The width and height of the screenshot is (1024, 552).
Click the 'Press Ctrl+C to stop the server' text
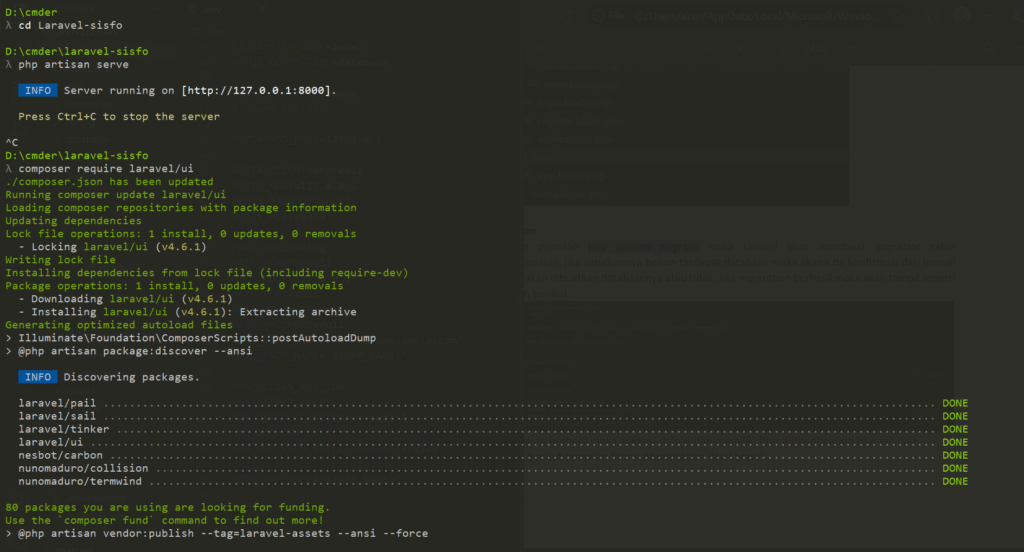(x=118, y=117)
